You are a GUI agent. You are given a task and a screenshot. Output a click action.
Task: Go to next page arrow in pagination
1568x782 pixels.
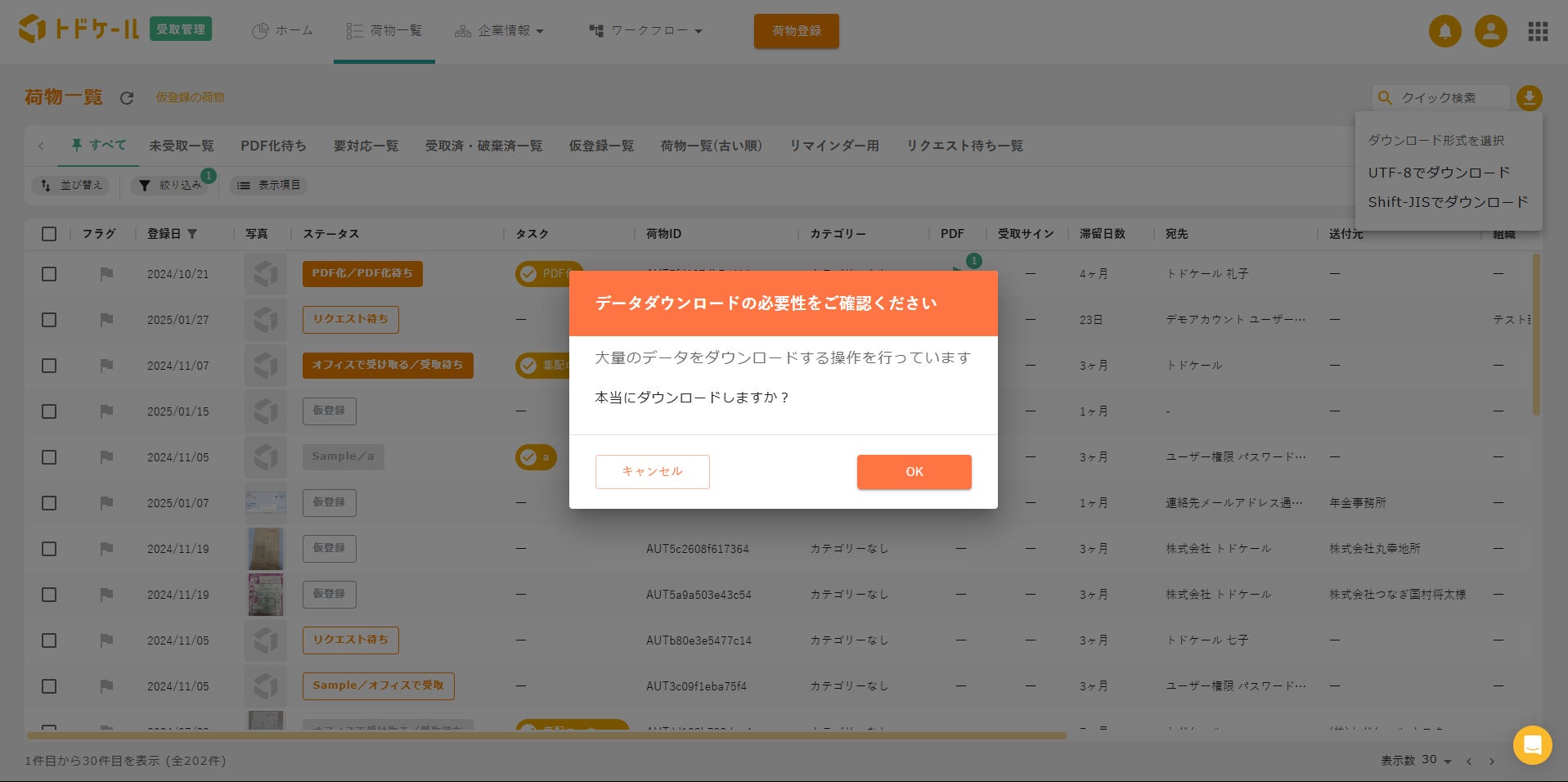tap(1492, 762)
